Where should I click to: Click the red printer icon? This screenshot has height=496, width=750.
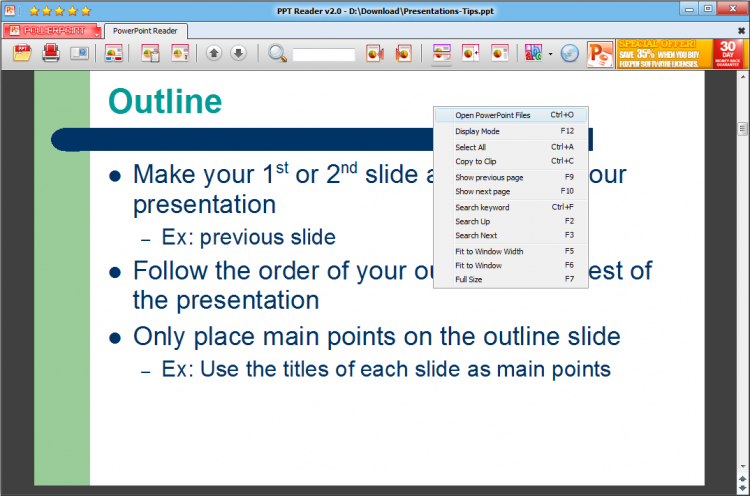point(51,53)
